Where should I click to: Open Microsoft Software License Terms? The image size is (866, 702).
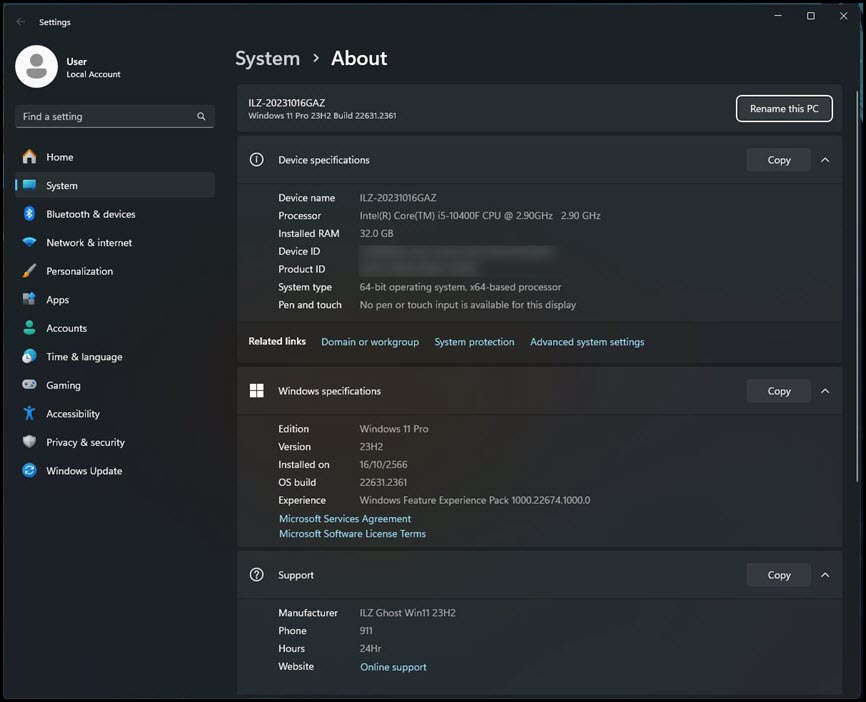[x=352, y=534]
